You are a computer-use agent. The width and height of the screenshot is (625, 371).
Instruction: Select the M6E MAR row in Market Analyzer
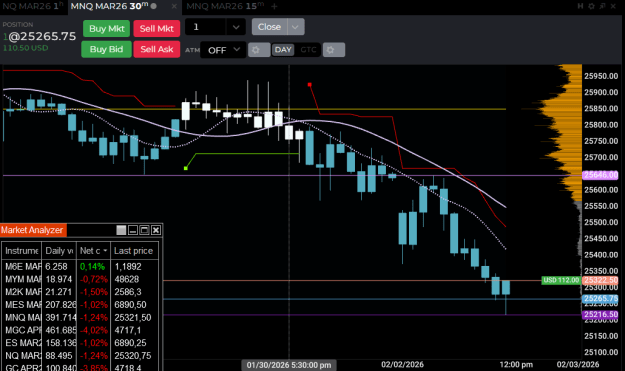[x=80, y=266]
